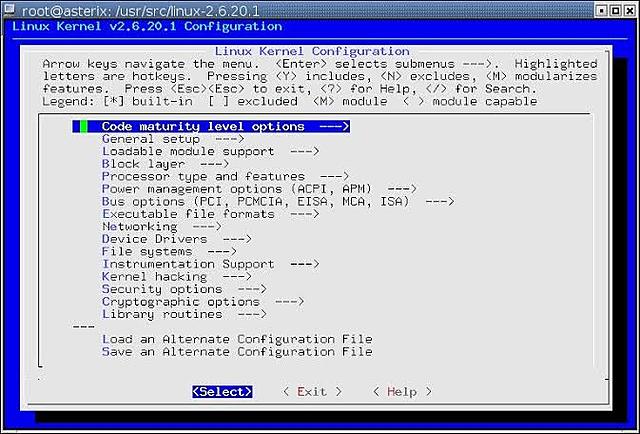This screenshot has width=640, height=434.
Task: Minimize the terminal window
Action: click(x=602, y=11)
